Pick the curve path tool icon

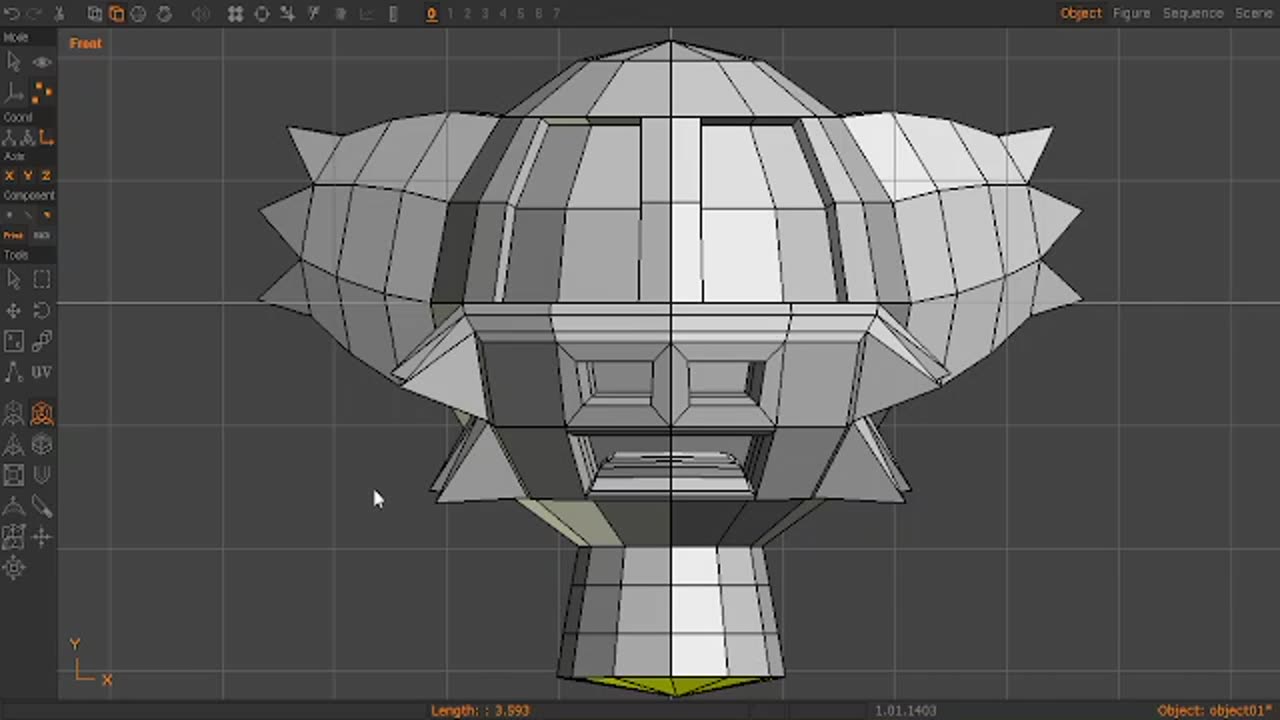click(x=14, y=372)
